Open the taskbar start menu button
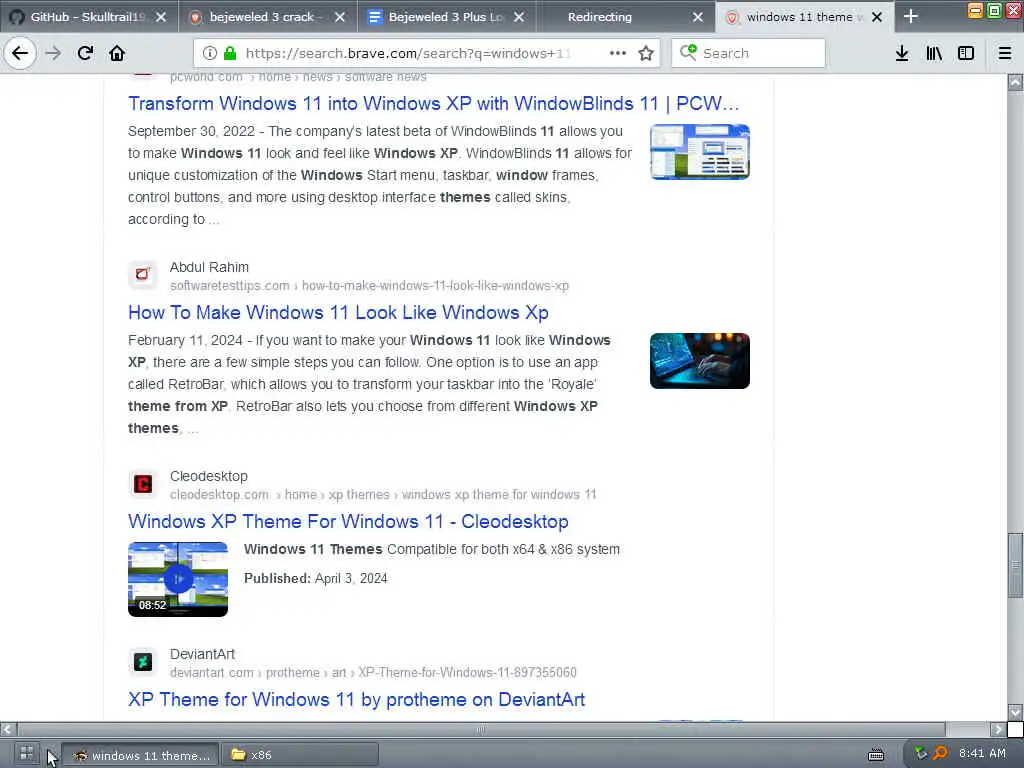The image size is (1024, 768). (26, 754)
